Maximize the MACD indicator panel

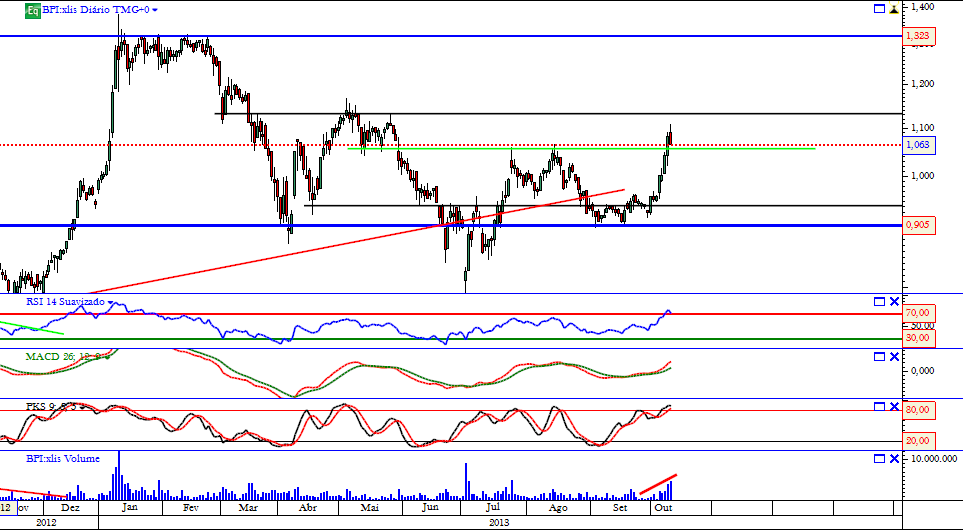click(879, 357)
